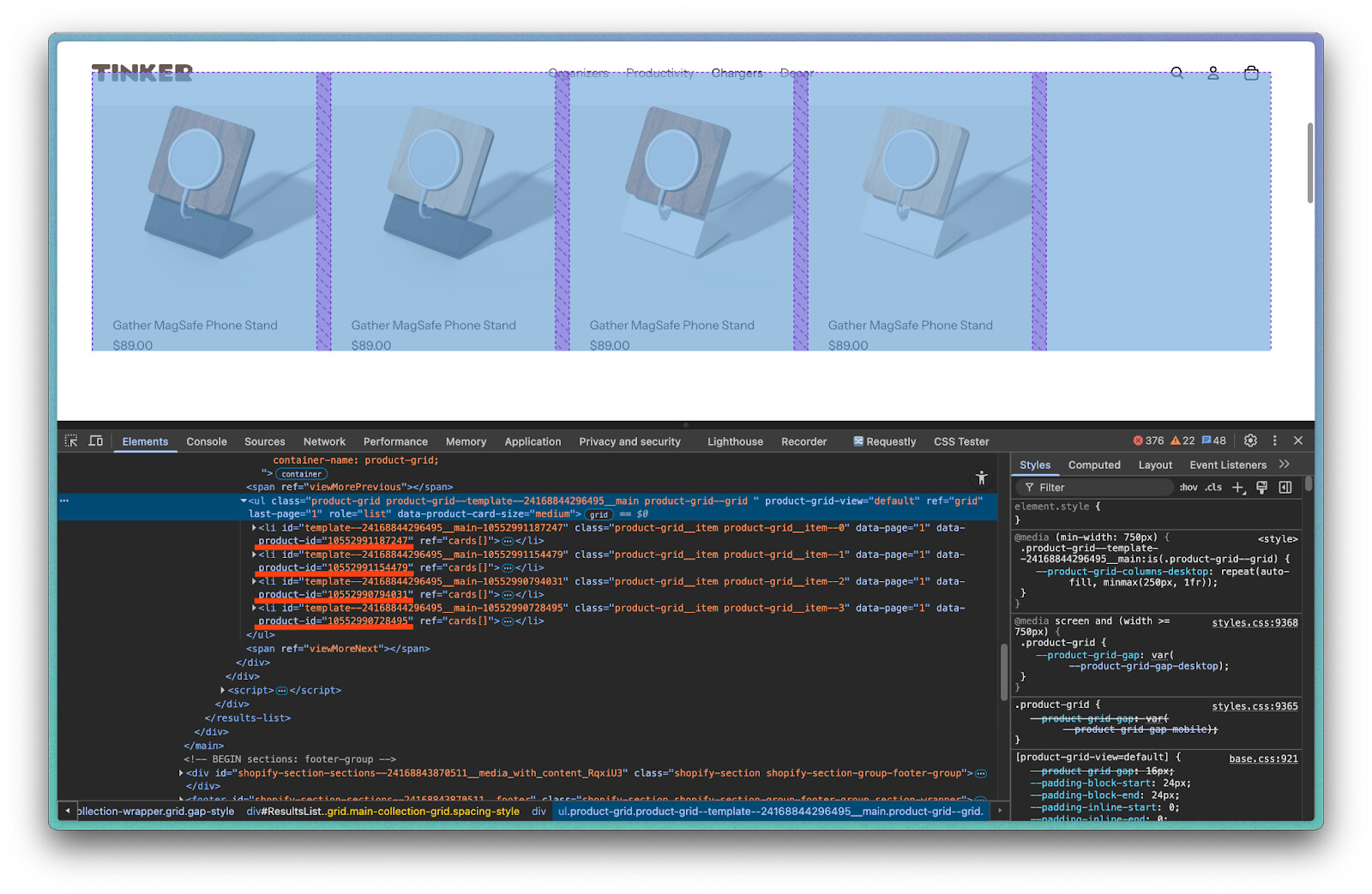Switch to the Sources tab
This screenshot has width=1372, height=894.
pyautogui.click(x=265, y=441)
